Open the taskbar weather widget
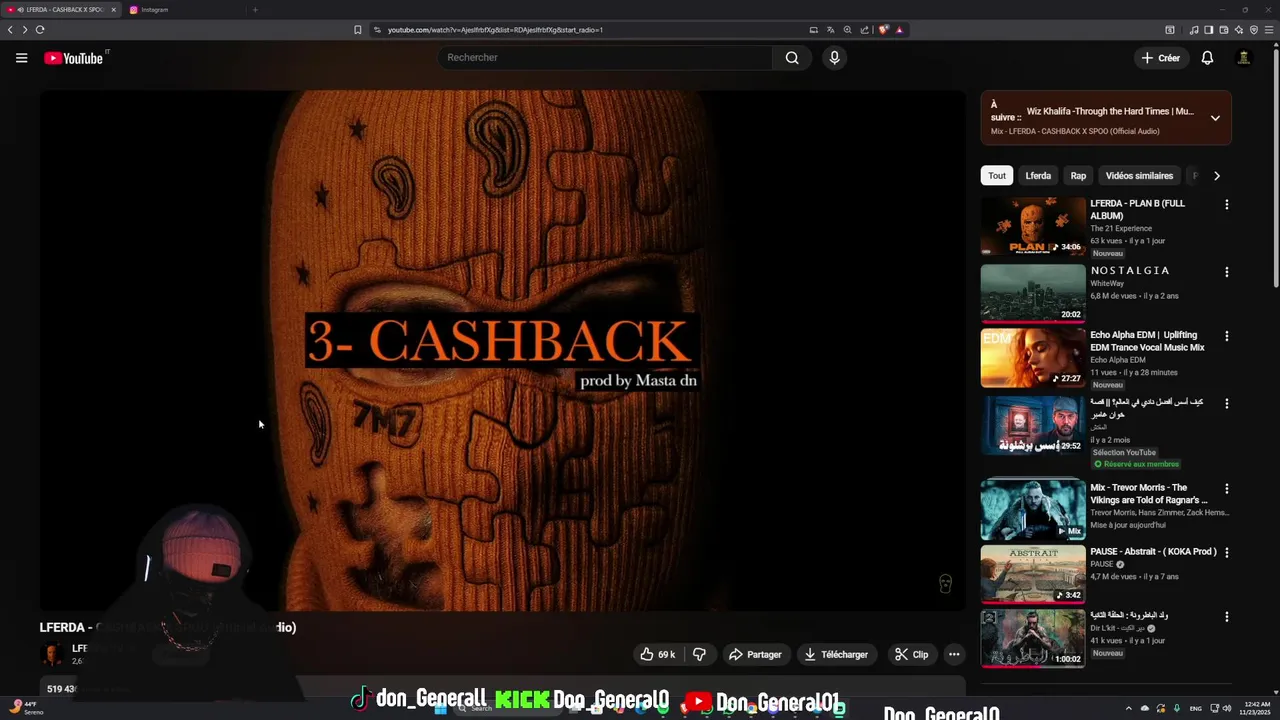This screenshot has height=720, width=1280. pos(24,708)
